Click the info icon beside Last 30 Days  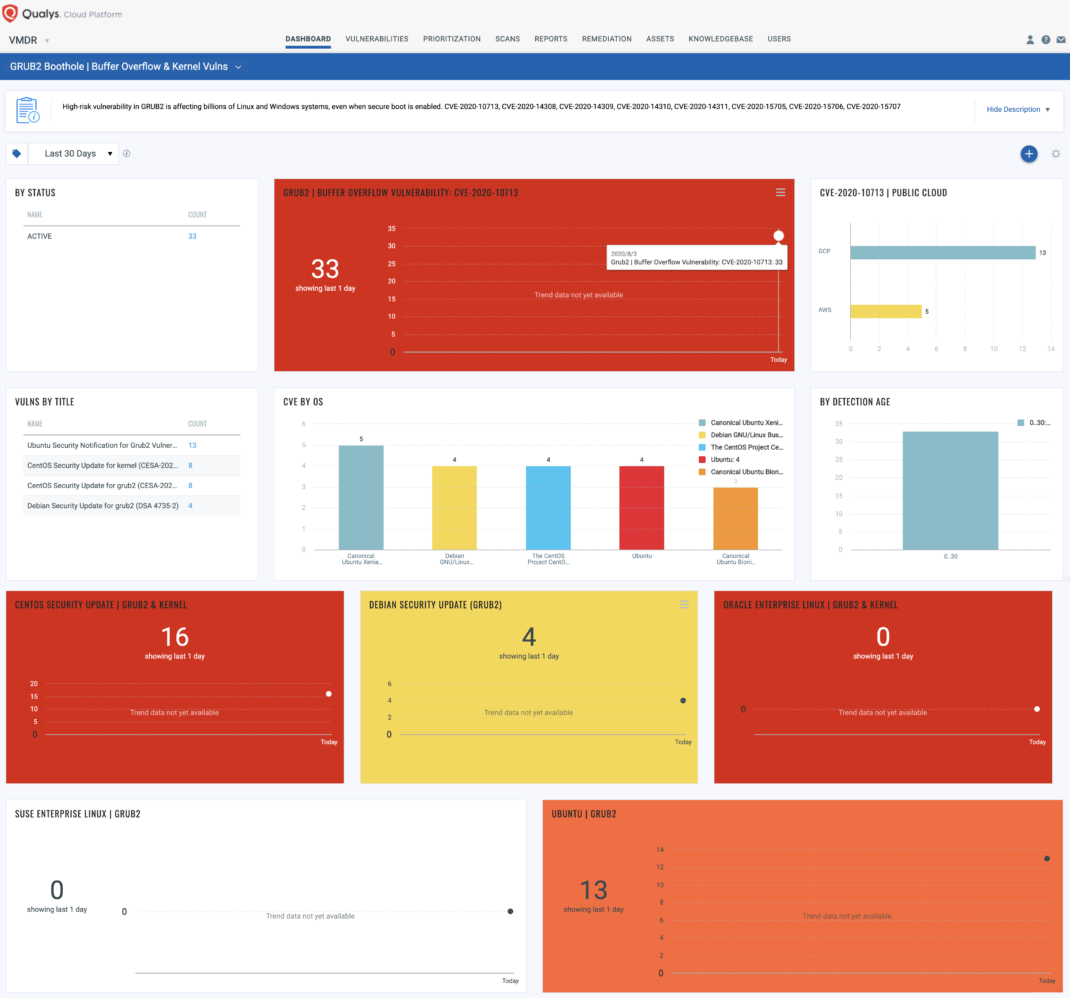tap(127, 154)
